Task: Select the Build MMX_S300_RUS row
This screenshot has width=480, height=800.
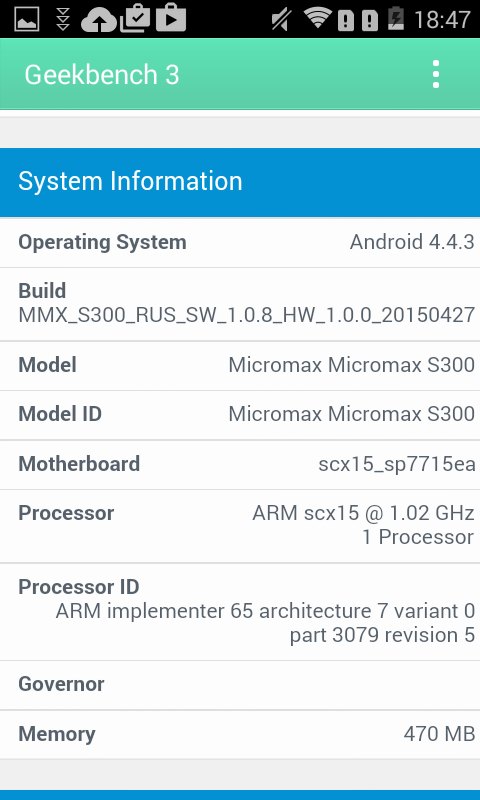Action: [x=240, y=304]
